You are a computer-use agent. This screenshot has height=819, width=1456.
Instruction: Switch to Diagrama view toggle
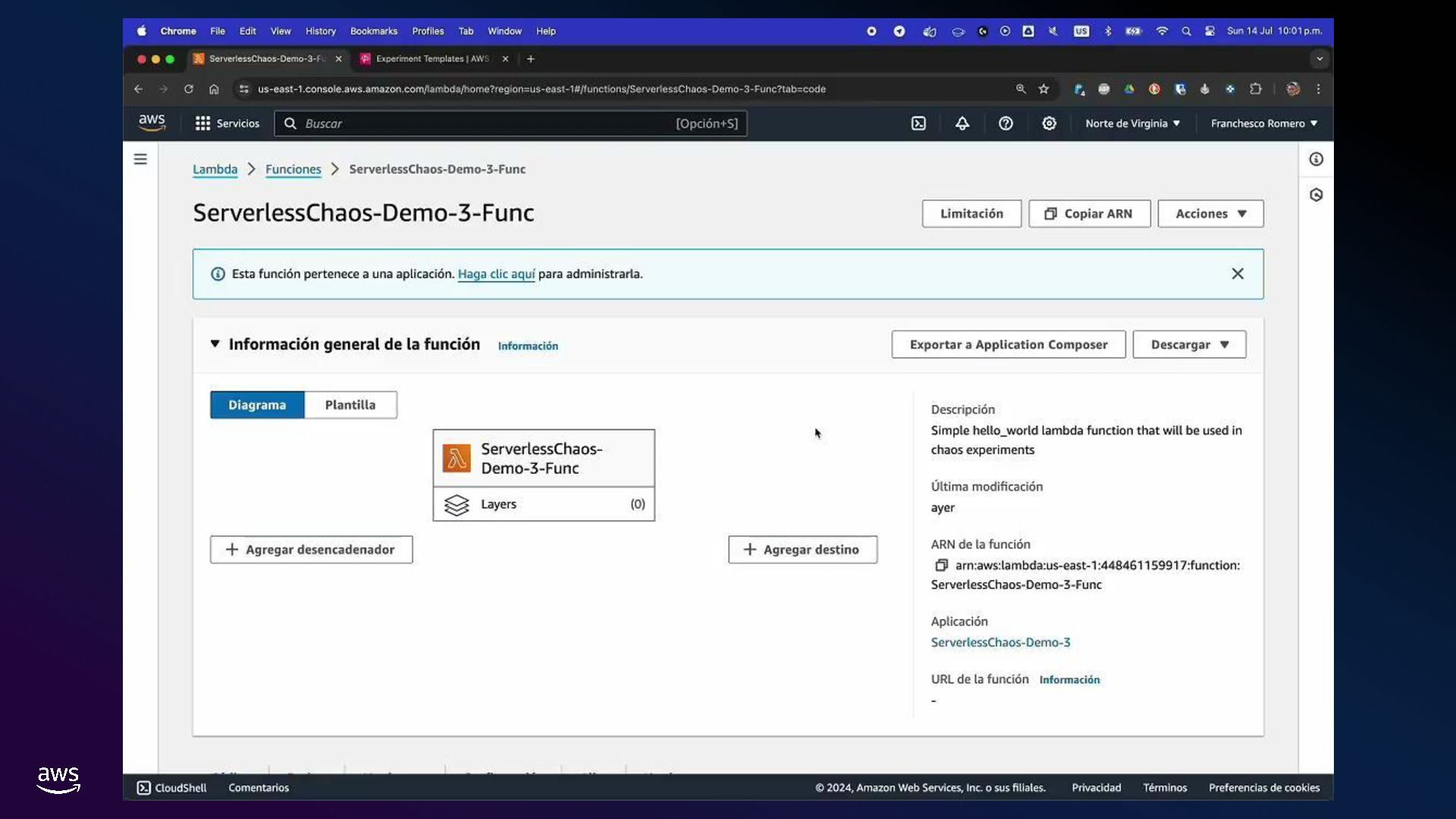point(257,405)
